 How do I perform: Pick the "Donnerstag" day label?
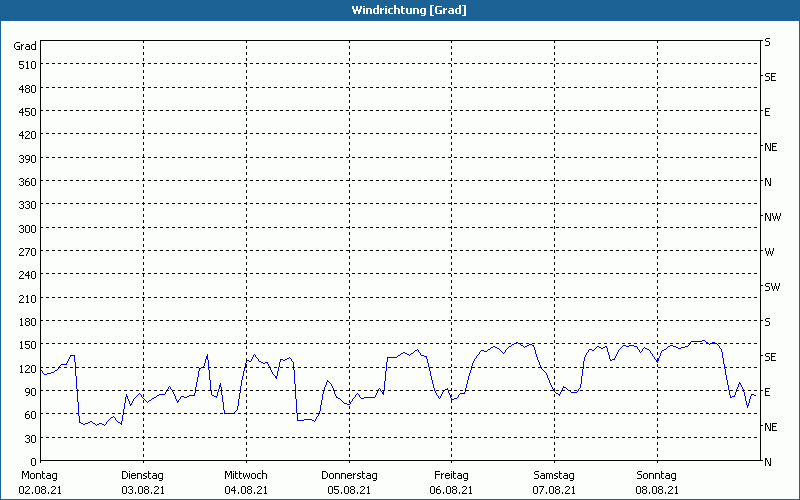[x=349, y=475]
